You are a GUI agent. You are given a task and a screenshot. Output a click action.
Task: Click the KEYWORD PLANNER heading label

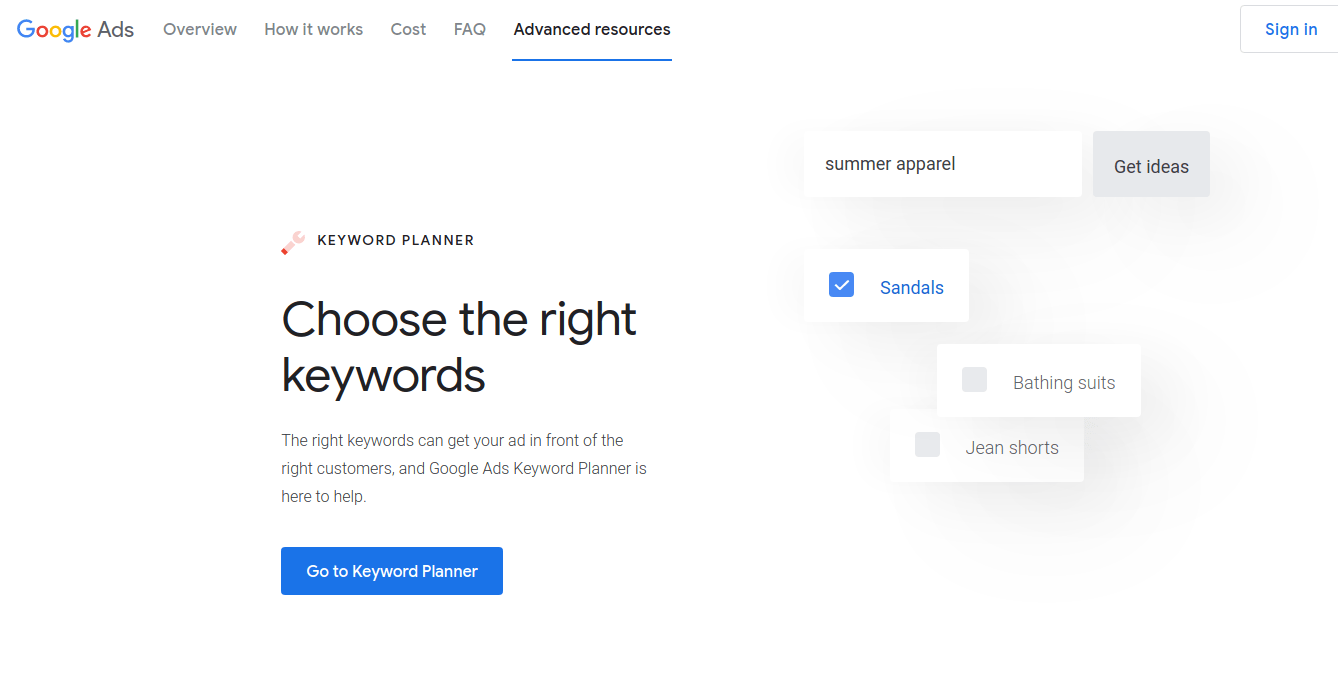[396, 240]
